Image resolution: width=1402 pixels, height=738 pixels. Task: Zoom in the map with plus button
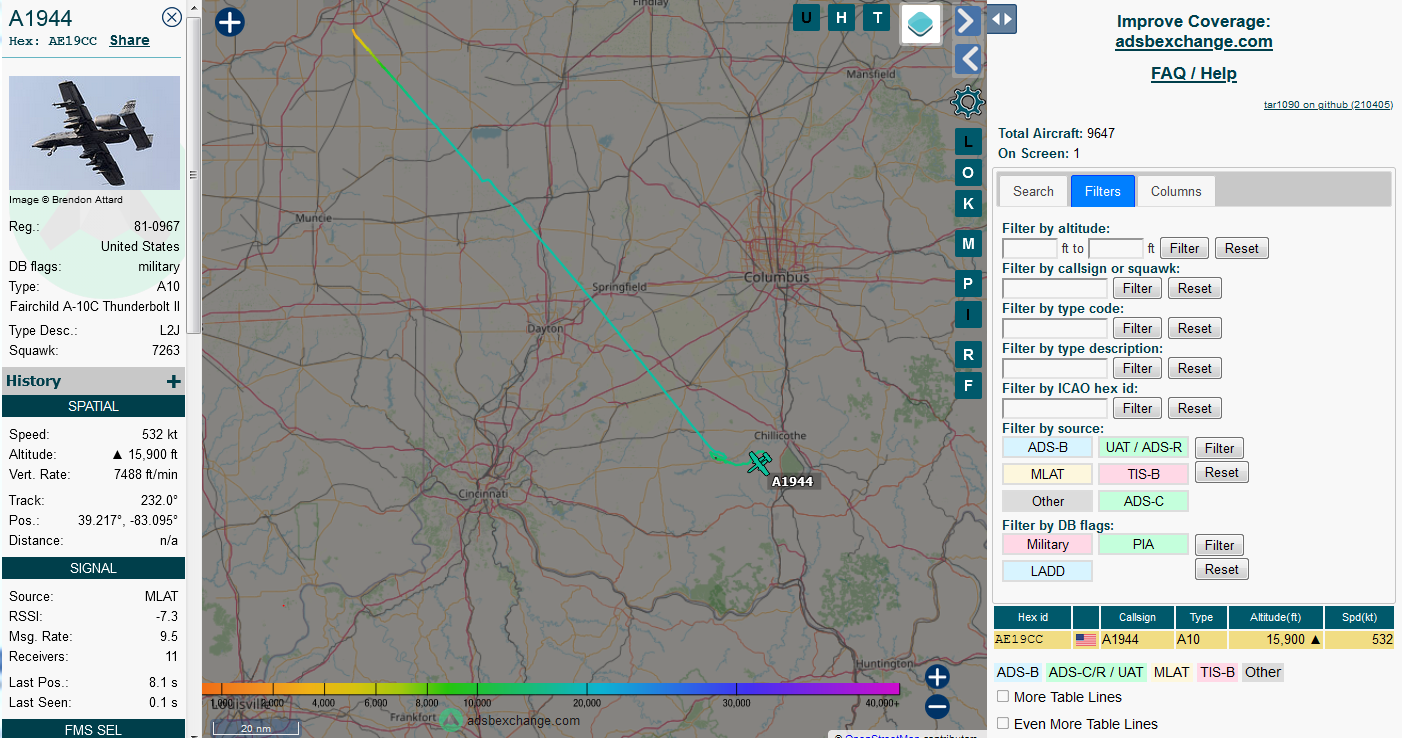click(x=937, y=677)
